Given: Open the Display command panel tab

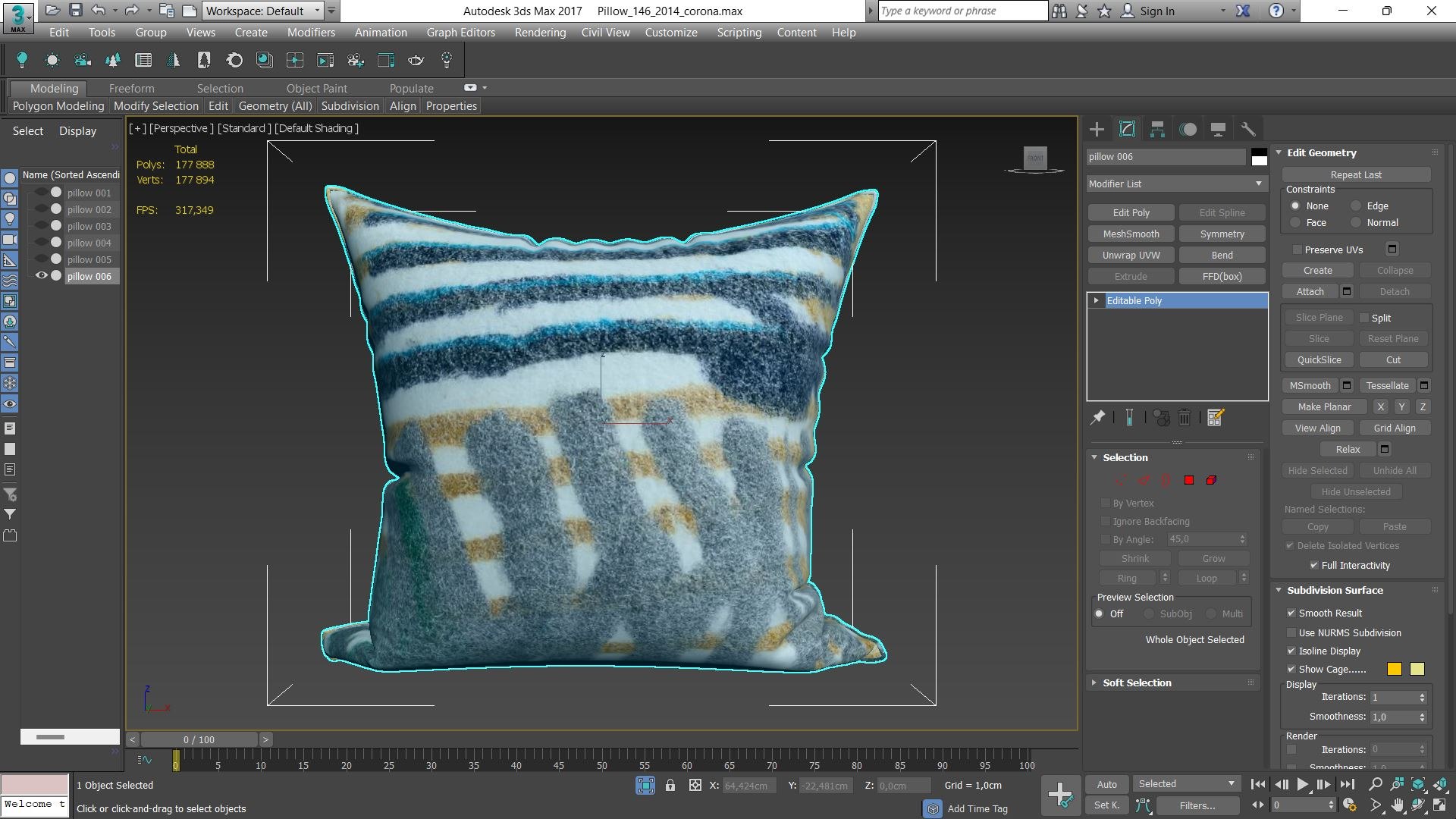Looking at the screenshot, I should (x=1218, y=129).
